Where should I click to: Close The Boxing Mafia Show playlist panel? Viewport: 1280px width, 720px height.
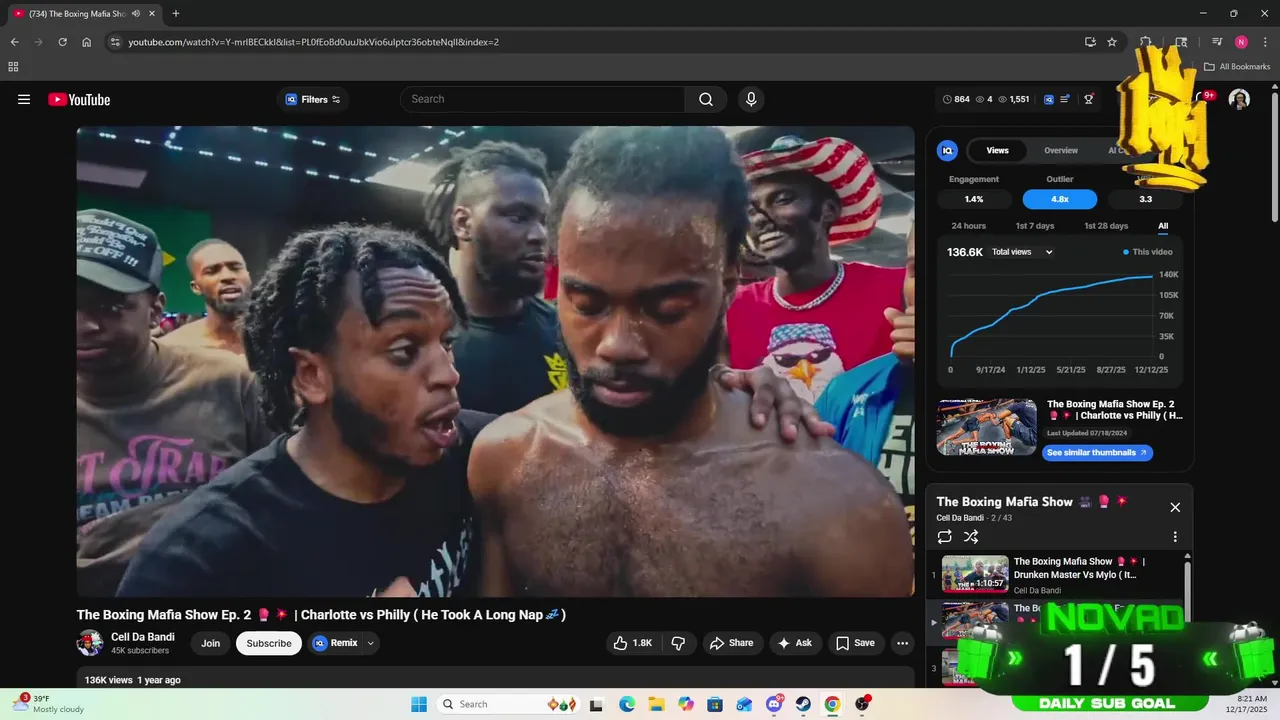(x=1175, y=507)
